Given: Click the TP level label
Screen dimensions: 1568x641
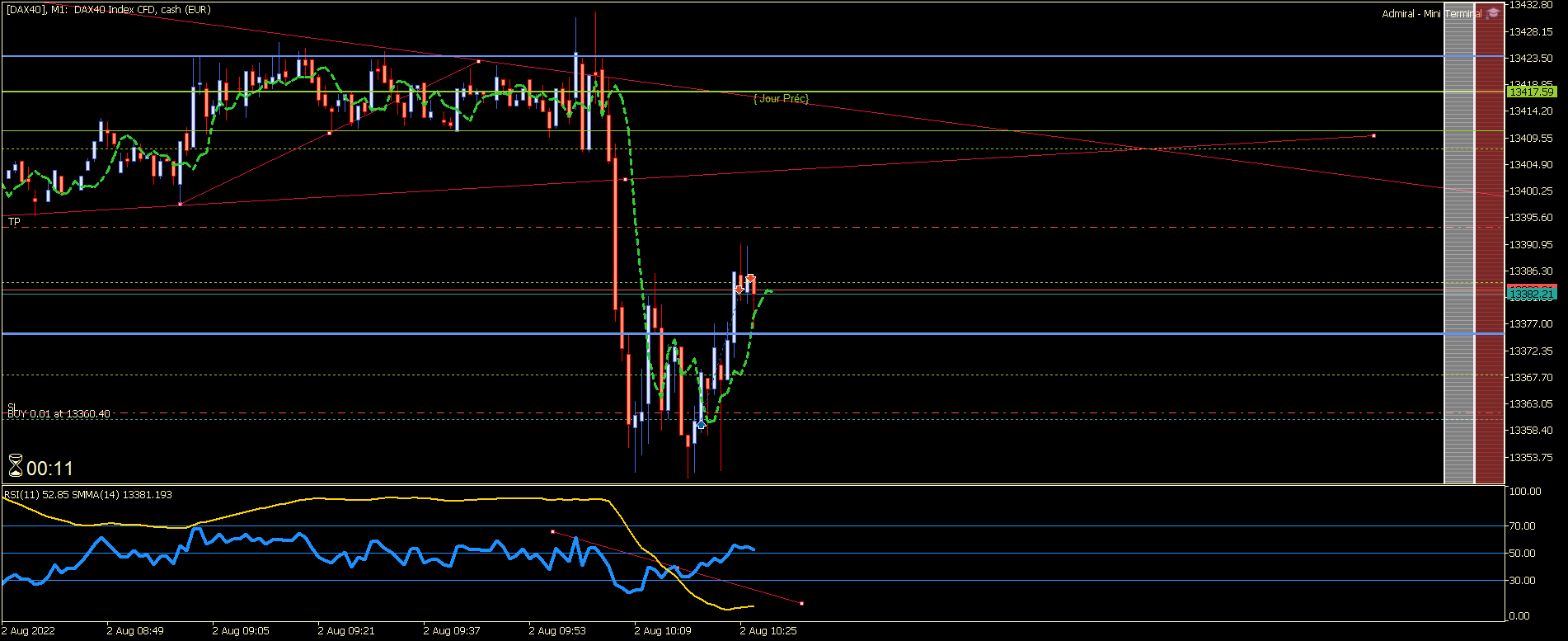Looking at the screenshot, I should 14,222.
